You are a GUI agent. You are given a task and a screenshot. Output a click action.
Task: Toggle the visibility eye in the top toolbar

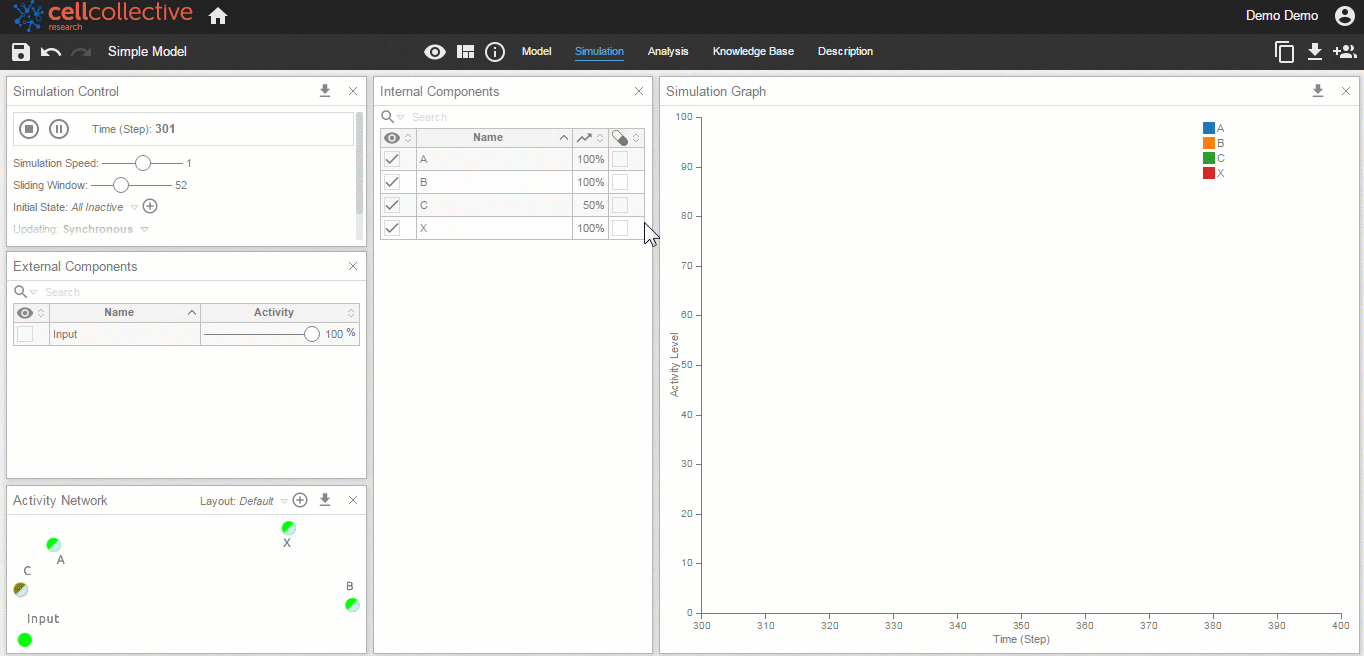tap(435, 52)
